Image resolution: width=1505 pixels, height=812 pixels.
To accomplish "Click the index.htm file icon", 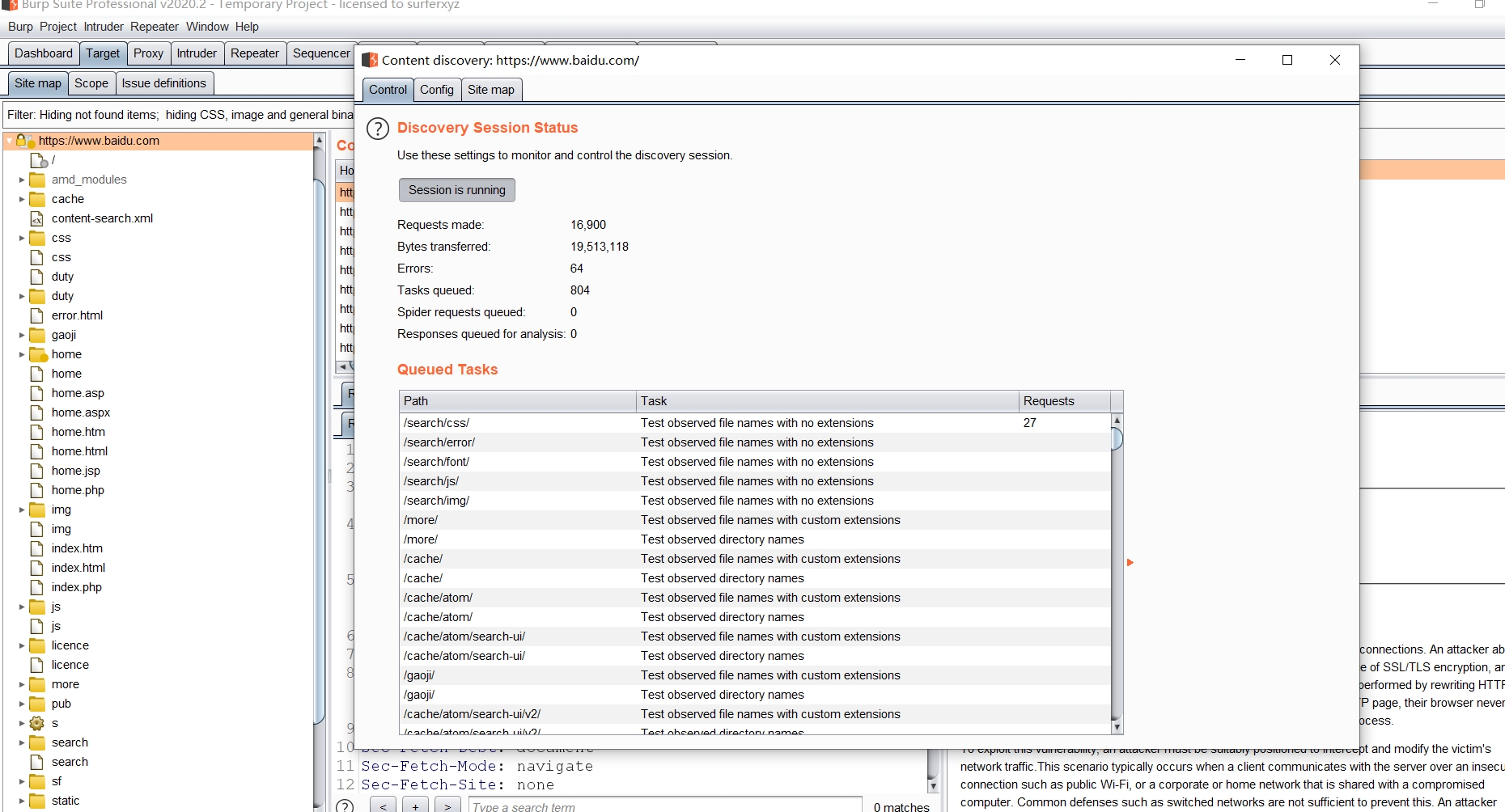I will tap(36, 548).
